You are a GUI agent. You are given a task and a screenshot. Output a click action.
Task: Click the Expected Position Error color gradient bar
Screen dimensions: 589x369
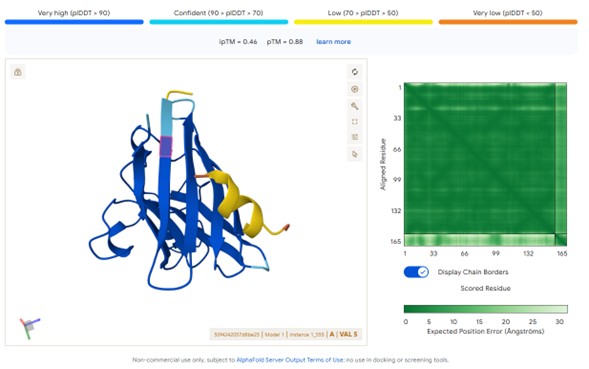(486, 309)
